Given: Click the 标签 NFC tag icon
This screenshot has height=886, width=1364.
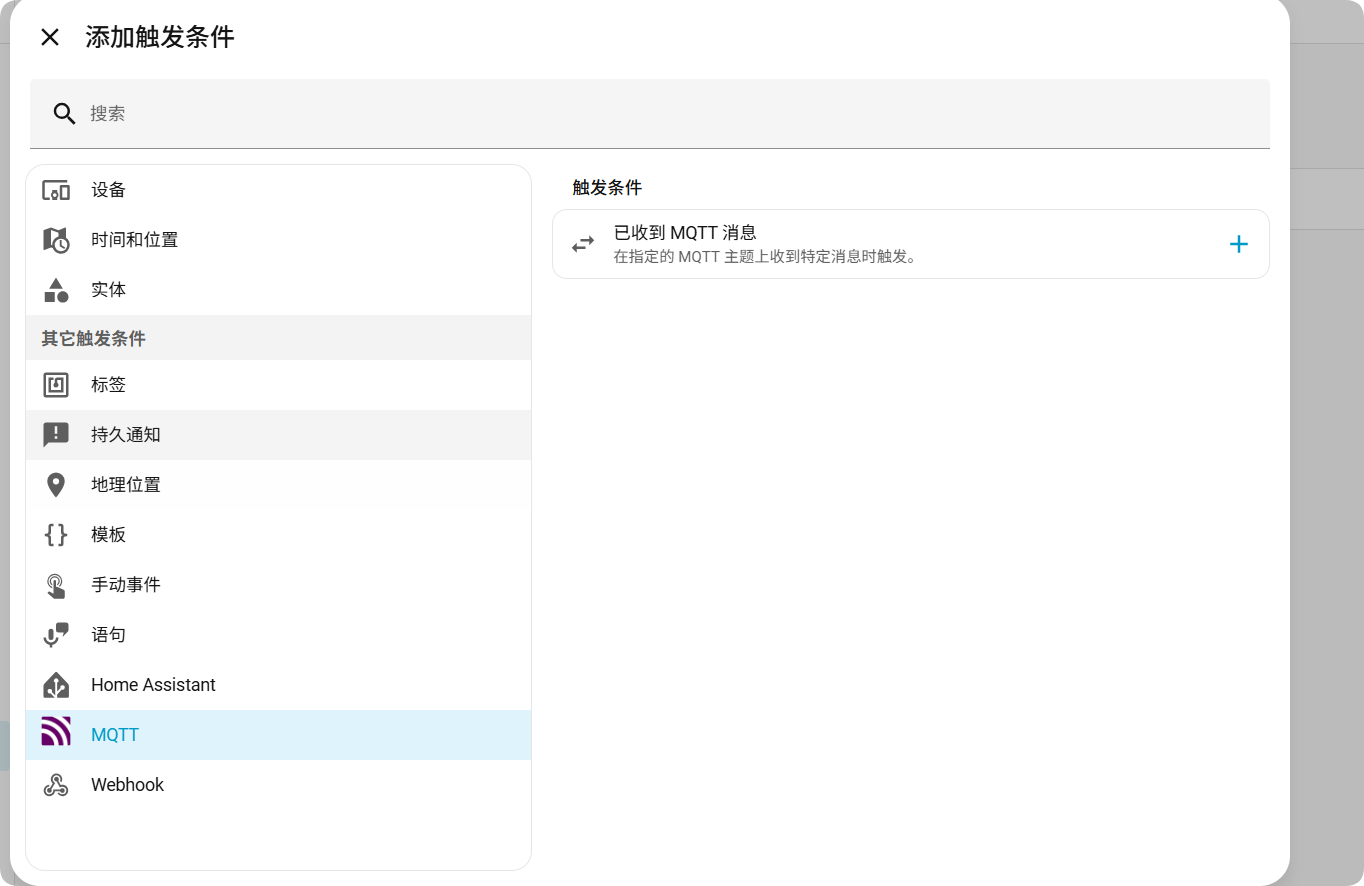Looking at the screenshot, I should click(x=56, y=385).
